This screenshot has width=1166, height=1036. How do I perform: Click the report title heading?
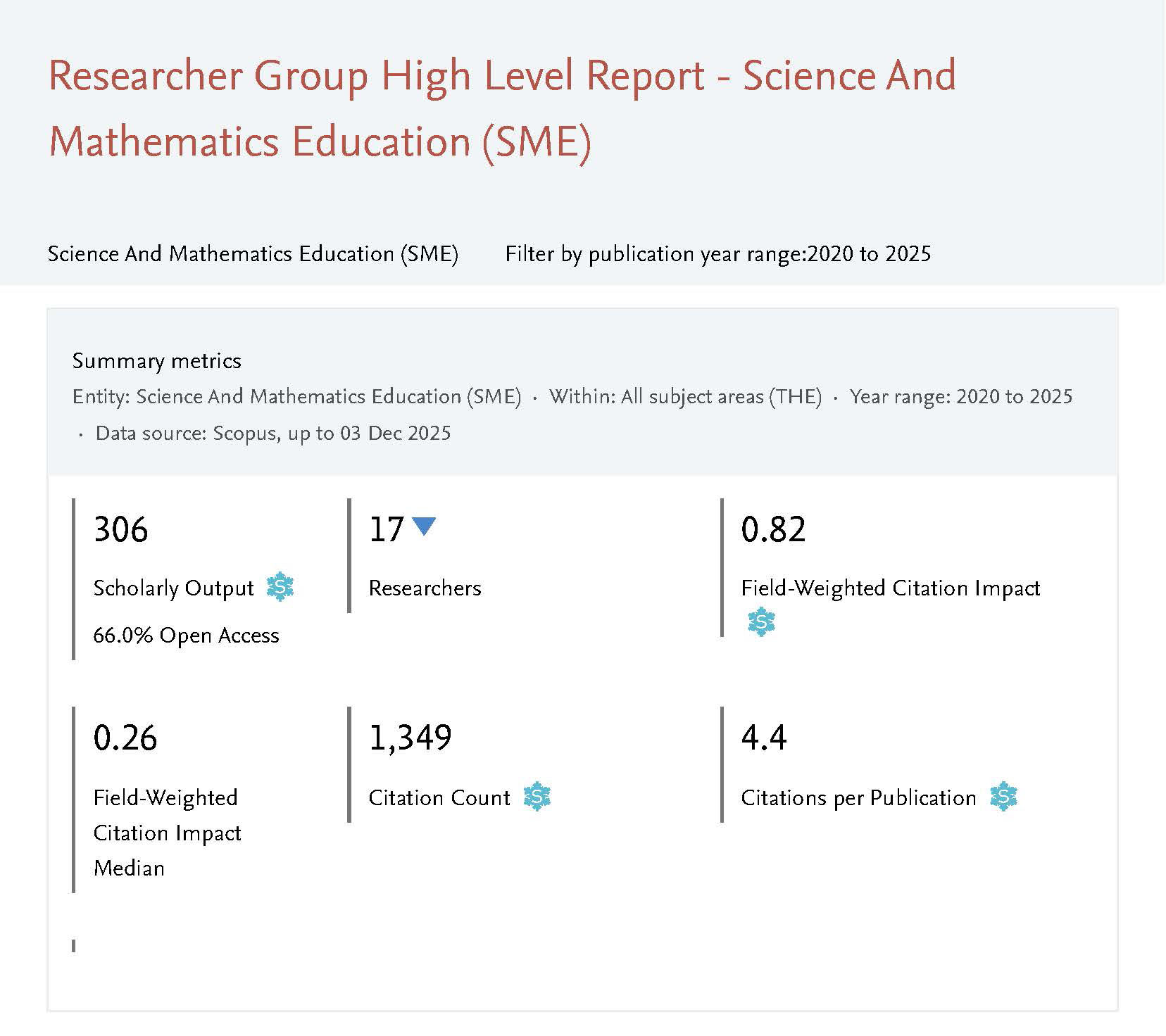coord(502,108)
